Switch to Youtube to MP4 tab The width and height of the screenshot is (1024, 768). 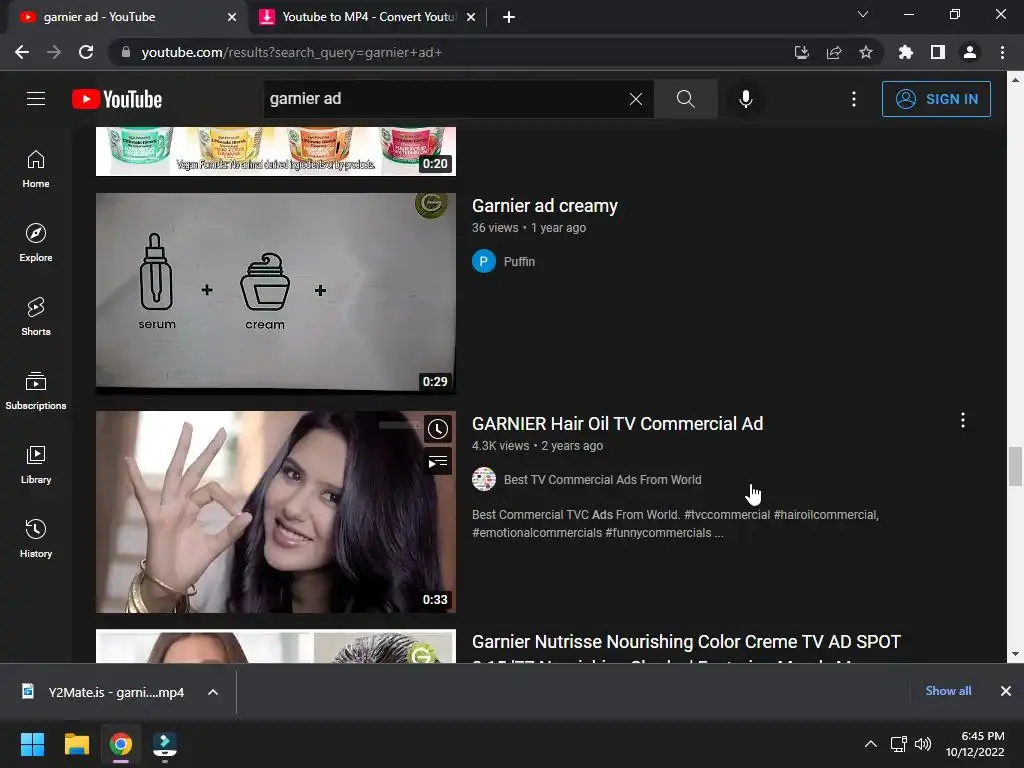coord(368,17)
